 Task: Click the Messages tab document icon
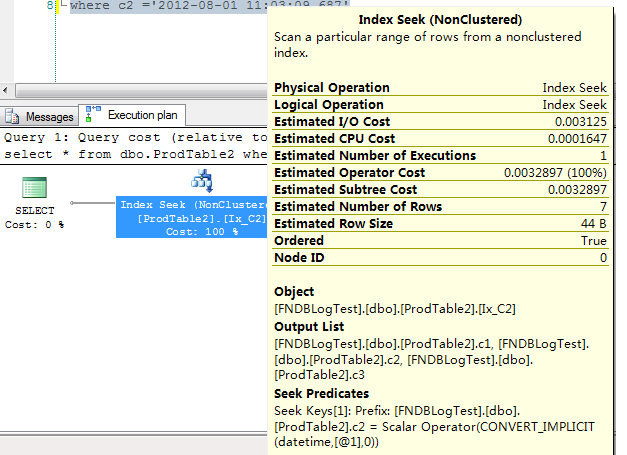click(x=12, y=116)
